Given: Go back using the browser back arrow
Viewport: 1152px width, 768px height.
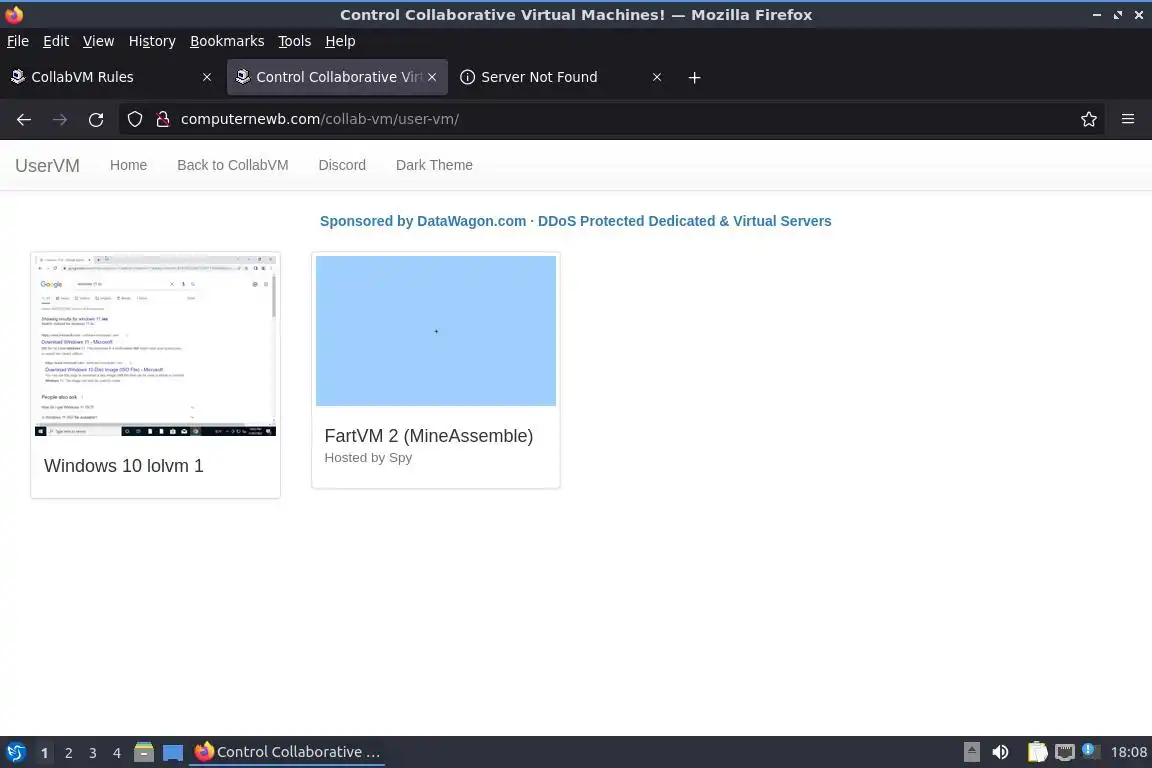Looking at the screenshot, I should point(24,119).
